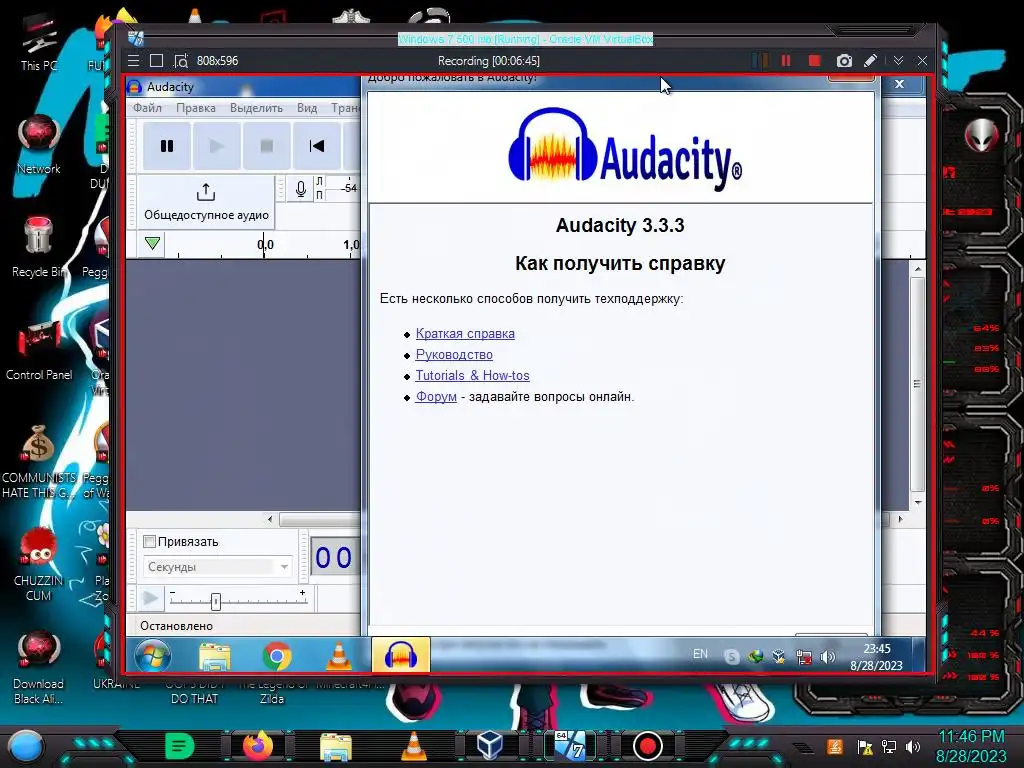
Task: Click the host tray network icon
Action: 889,747
